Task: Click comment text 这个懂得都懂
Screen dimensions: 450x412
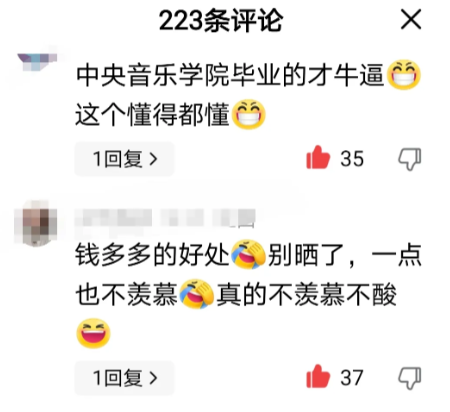Action: [153, 115]
